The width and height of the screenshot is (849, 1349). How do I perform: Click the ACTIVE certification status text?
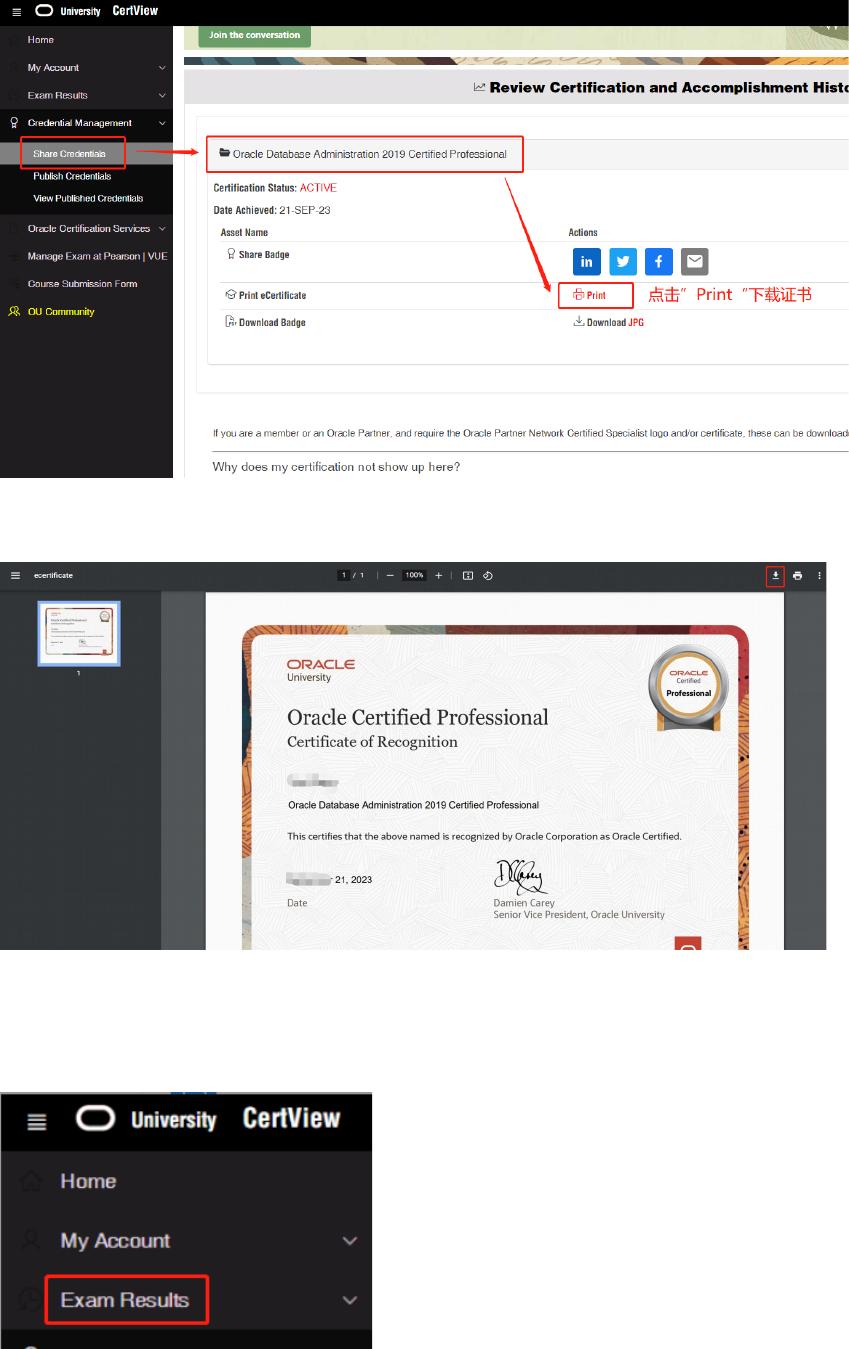[318, 188]
